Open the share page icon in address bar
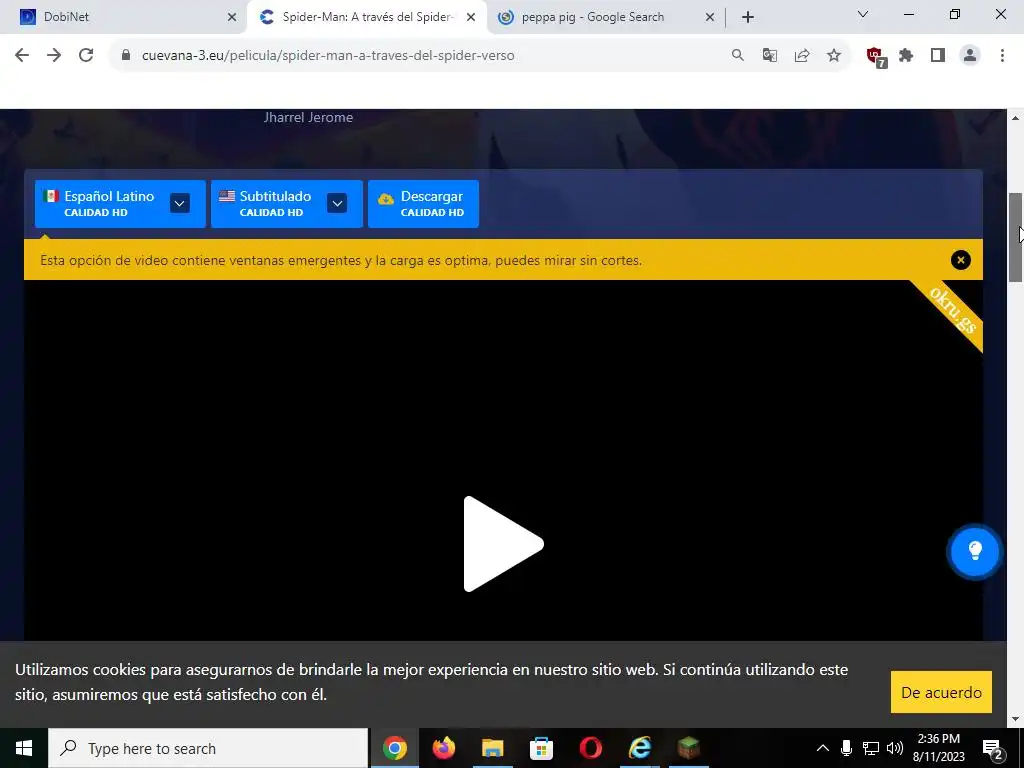The height and width of the screenshot is (768, 1024). 802,56
